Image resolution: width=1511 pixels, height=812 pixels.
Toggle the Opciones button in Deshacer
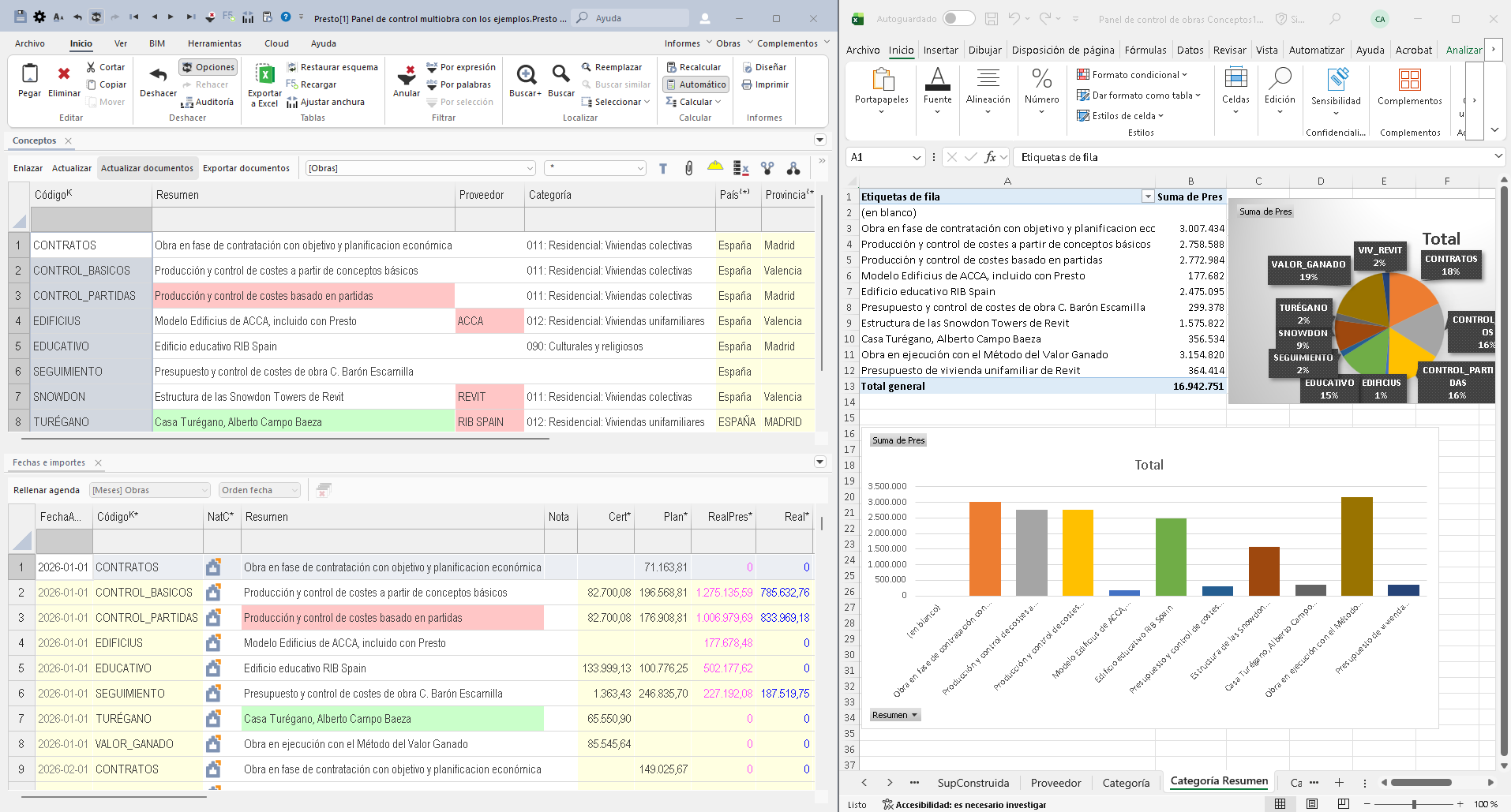point(208,67)
